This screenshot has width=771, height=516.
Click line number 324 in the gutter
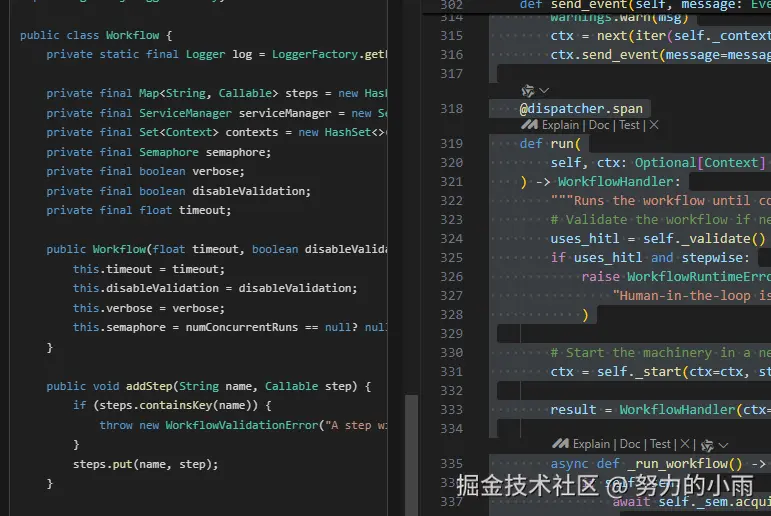451,239
